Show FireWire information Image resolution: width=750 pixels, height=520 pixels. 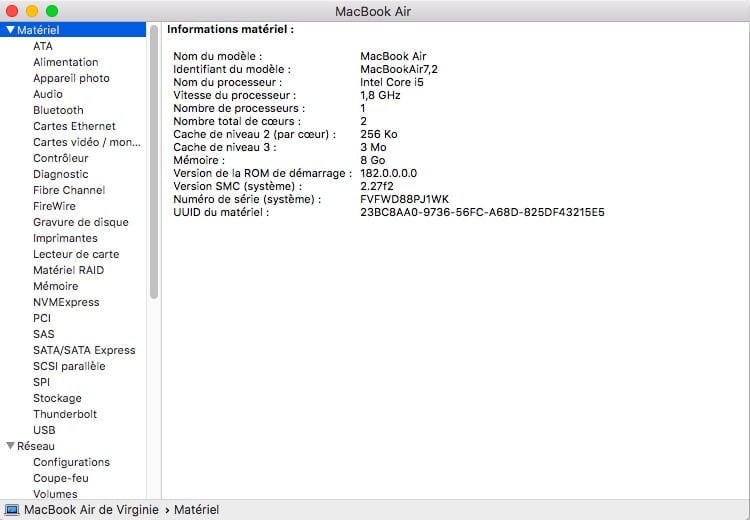(54, 206)
